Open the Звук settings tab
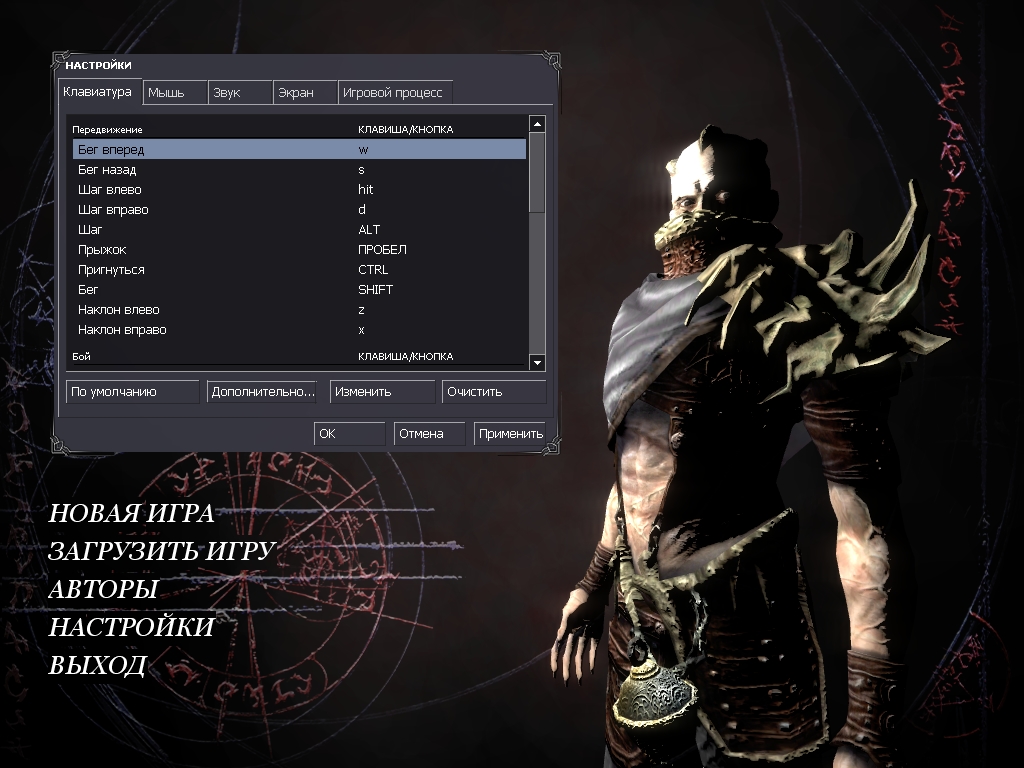This screenshot has width=1024, height=768. pos(240,93)
